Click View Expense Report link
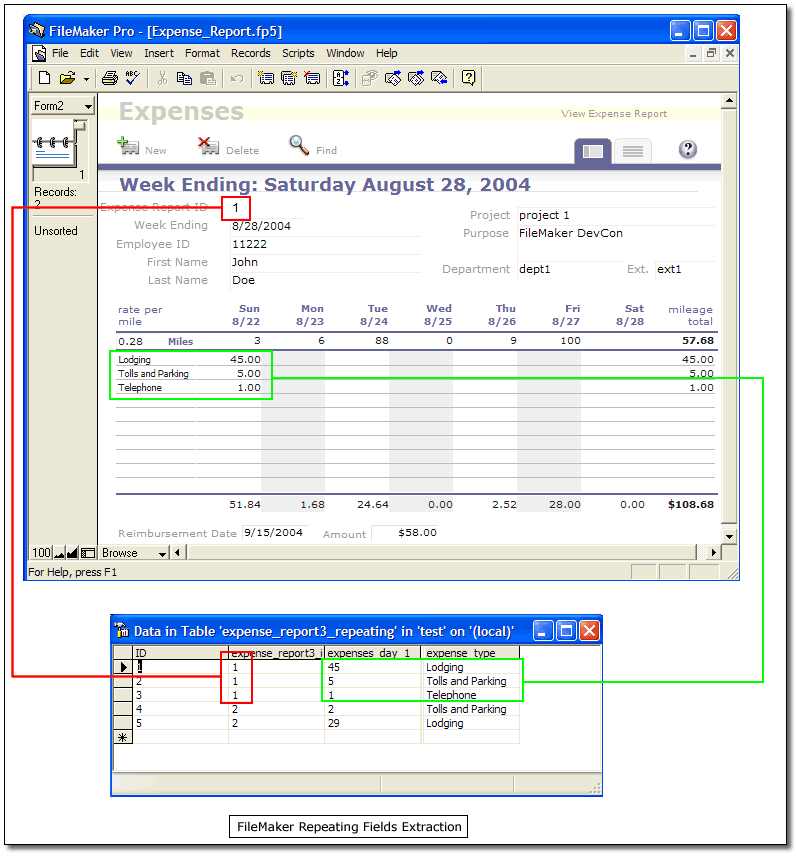 (613, 114)
